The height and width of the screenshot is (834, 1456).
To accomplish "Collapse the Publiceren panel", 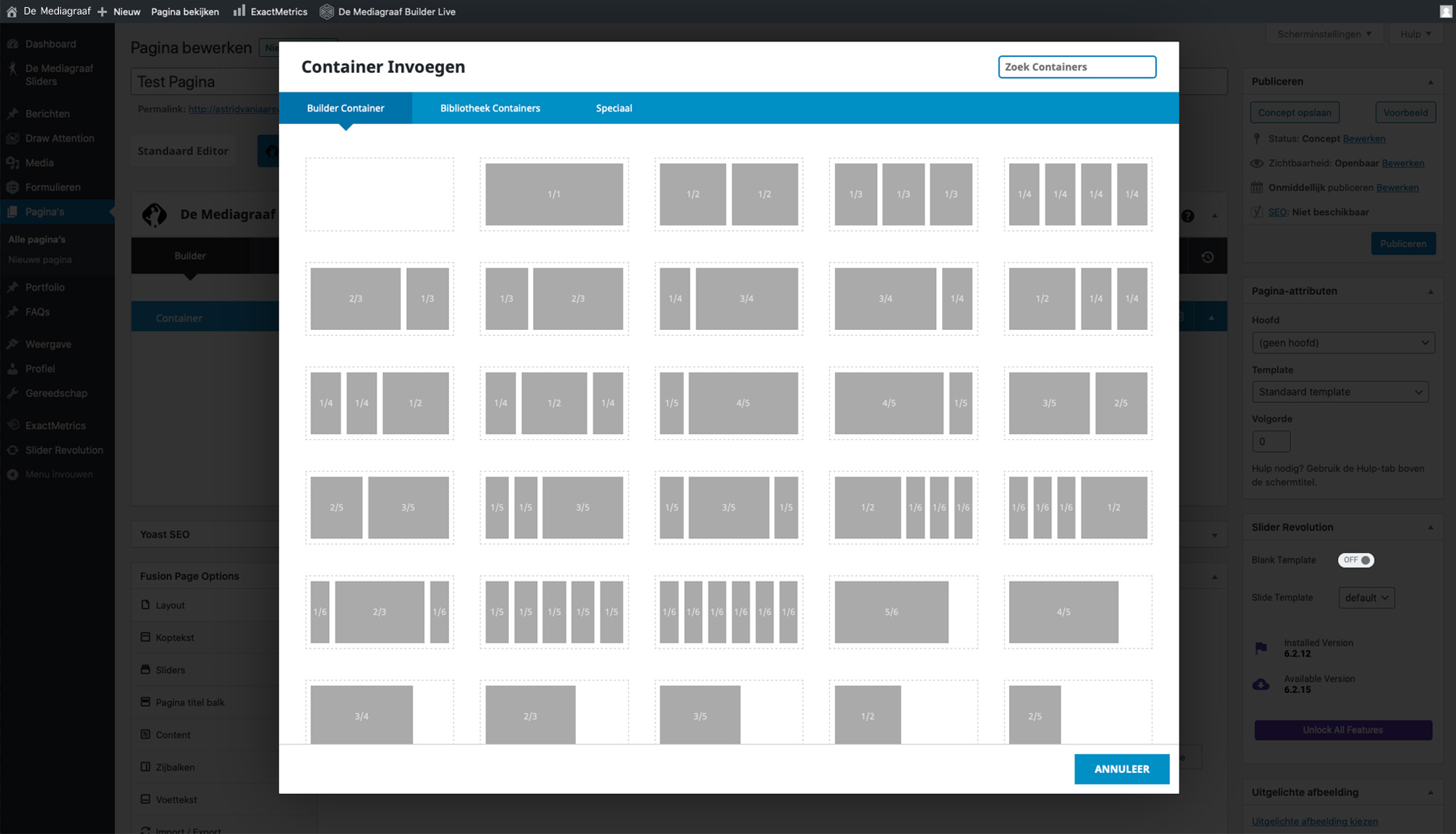I will (x=1430, y=82).
